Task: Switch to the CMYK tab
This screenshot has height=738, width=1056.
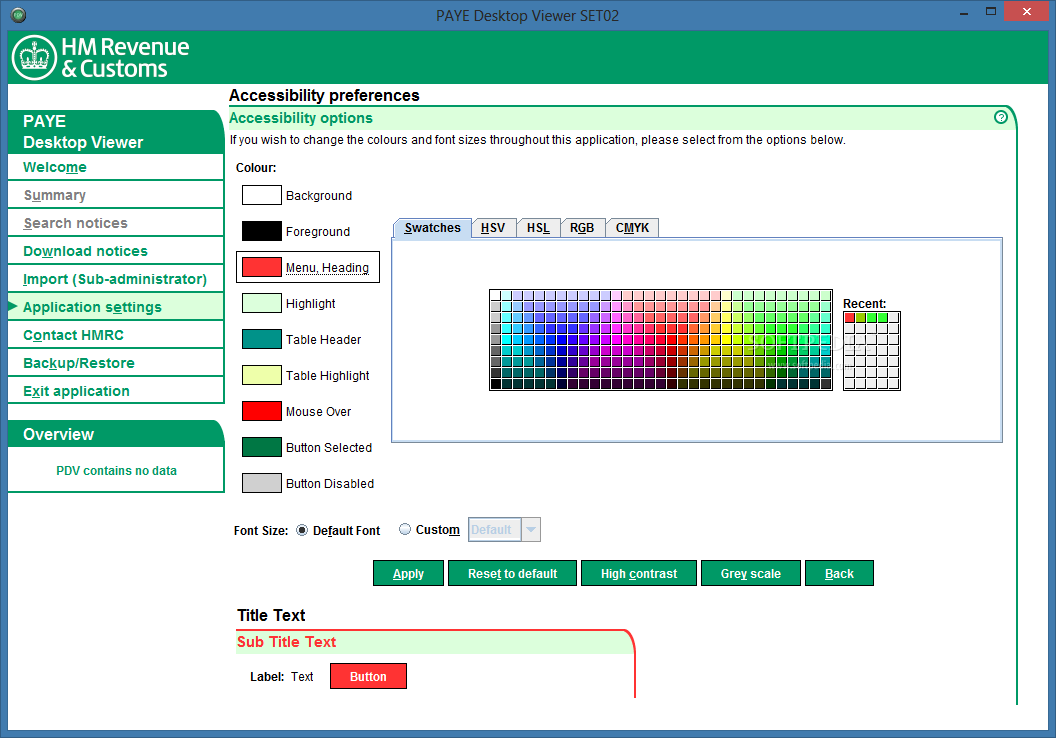Action: point(632,228)
